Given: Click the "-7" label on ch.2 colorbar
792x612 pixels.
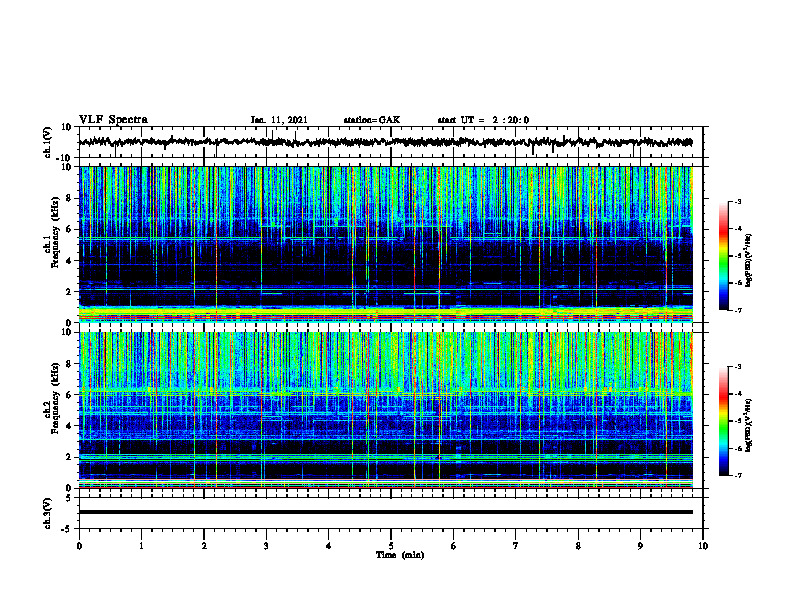Looking at the screenshot, I should pos(738,475).
